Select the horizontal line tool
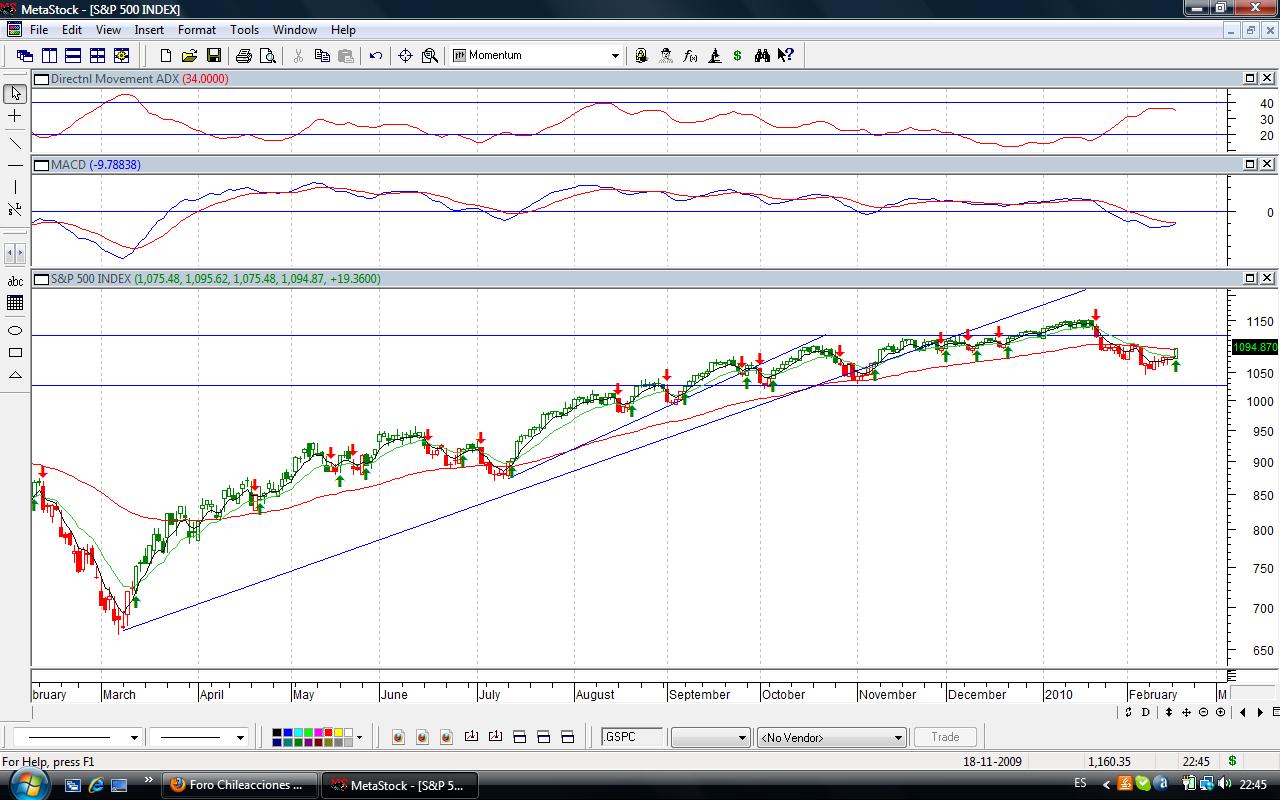The width and height of the screenshot is (1280, 800). coord(15,164)
